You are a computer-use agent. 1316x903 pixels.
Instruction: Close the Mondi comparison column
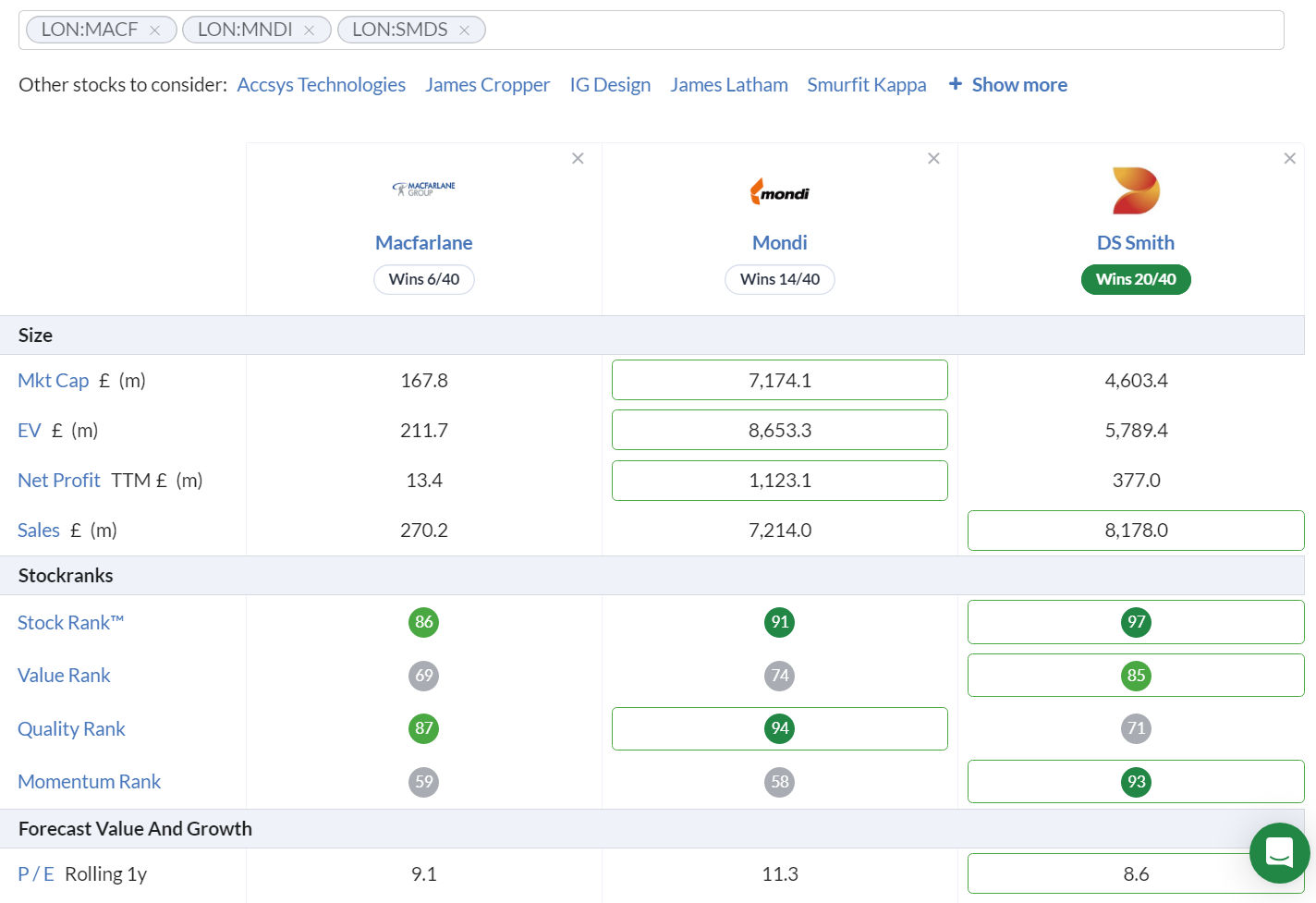click(x=933, y=158)
